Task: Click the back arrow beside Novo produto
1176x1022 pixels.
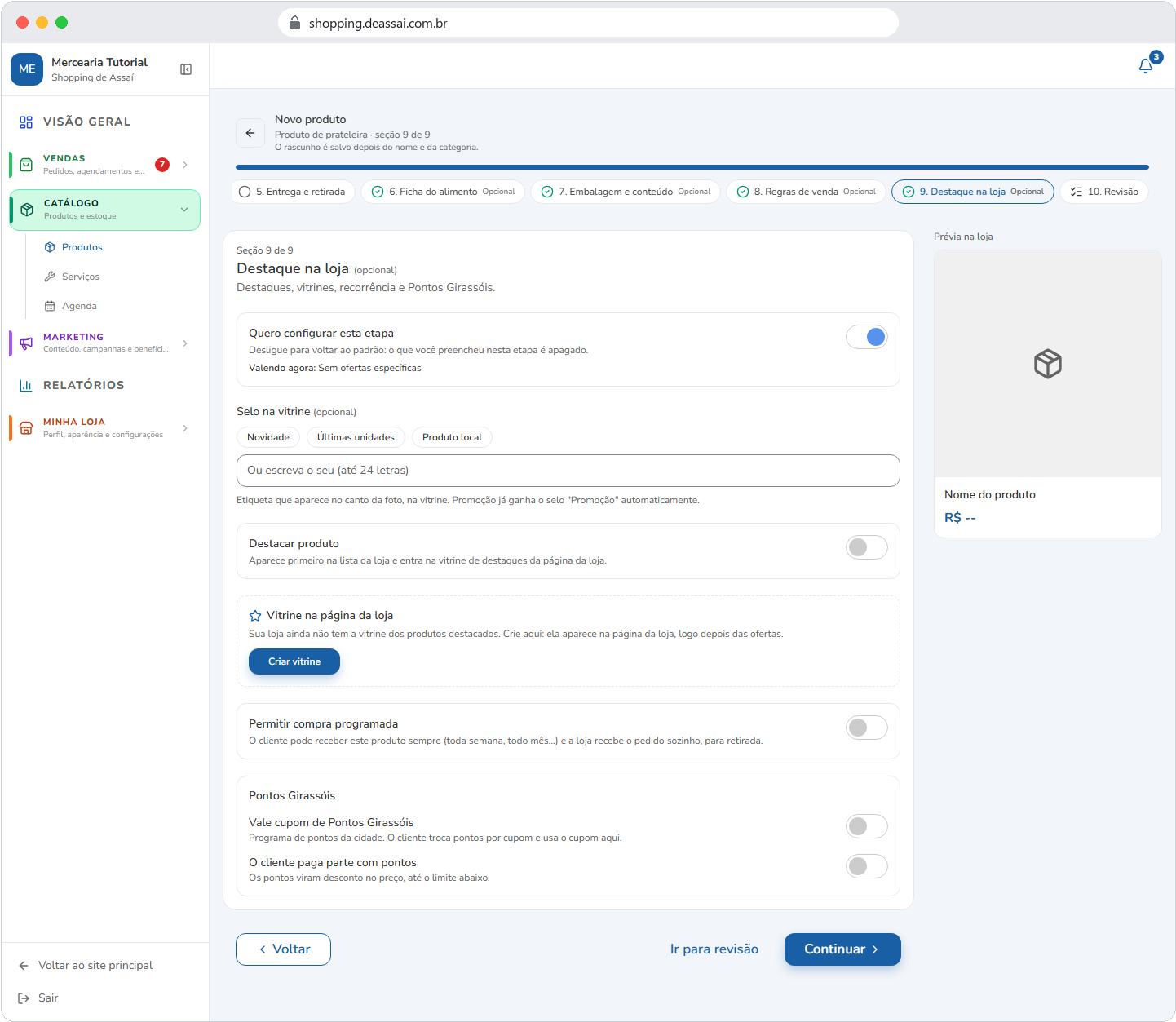Action: point(250,133)
